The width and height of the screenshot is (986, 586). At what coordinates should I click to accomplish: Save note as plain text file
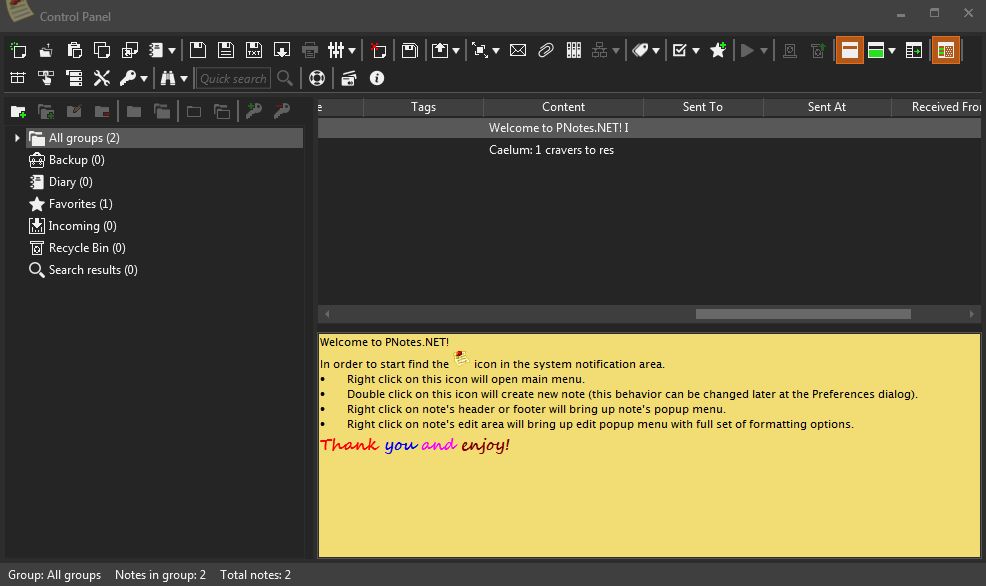(x=253, y=50)
